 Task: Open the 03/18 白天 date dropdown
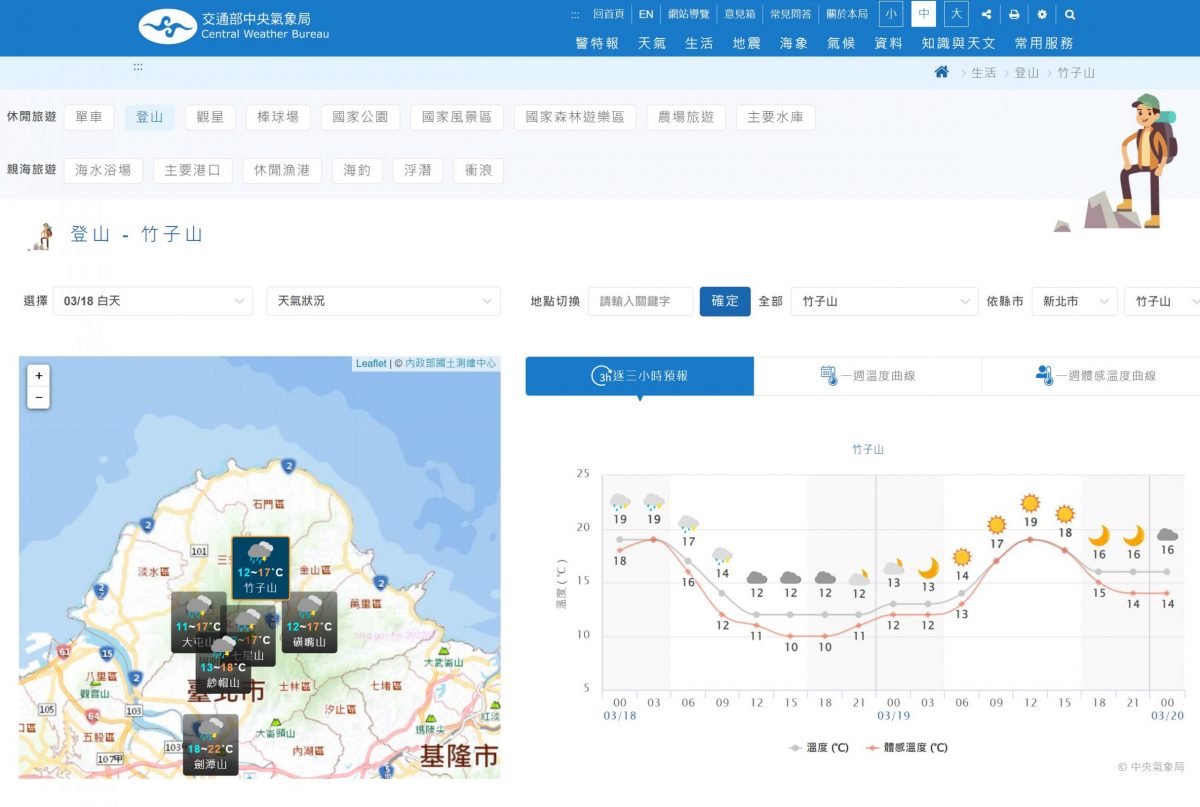(152, 301)
